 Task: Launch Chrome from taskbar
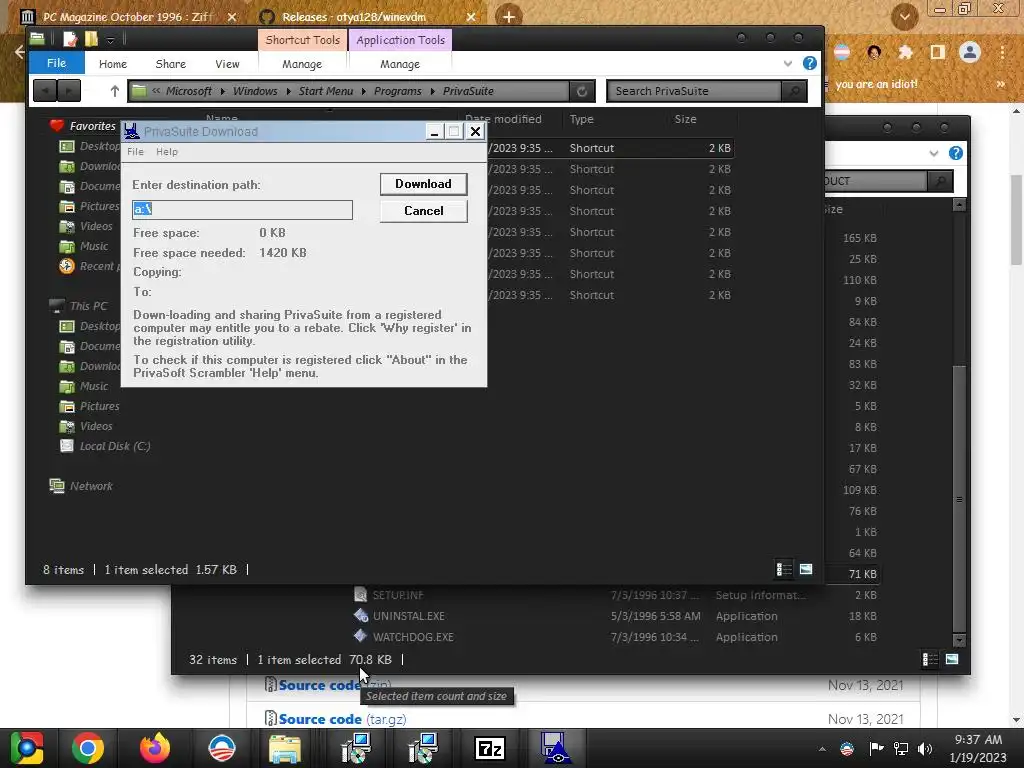coord(88,748)
